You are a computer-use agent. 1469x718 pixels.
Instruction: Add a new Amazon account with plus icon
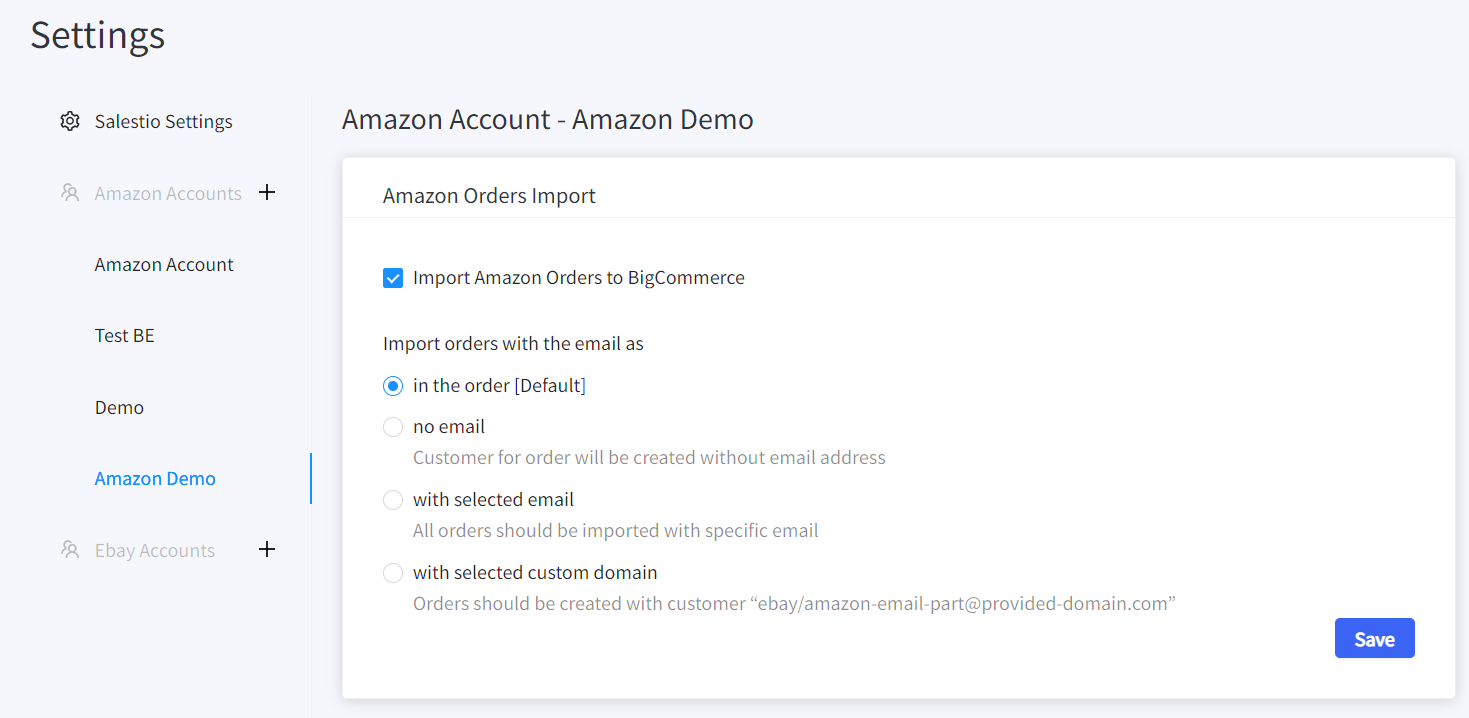pos(267,192)
